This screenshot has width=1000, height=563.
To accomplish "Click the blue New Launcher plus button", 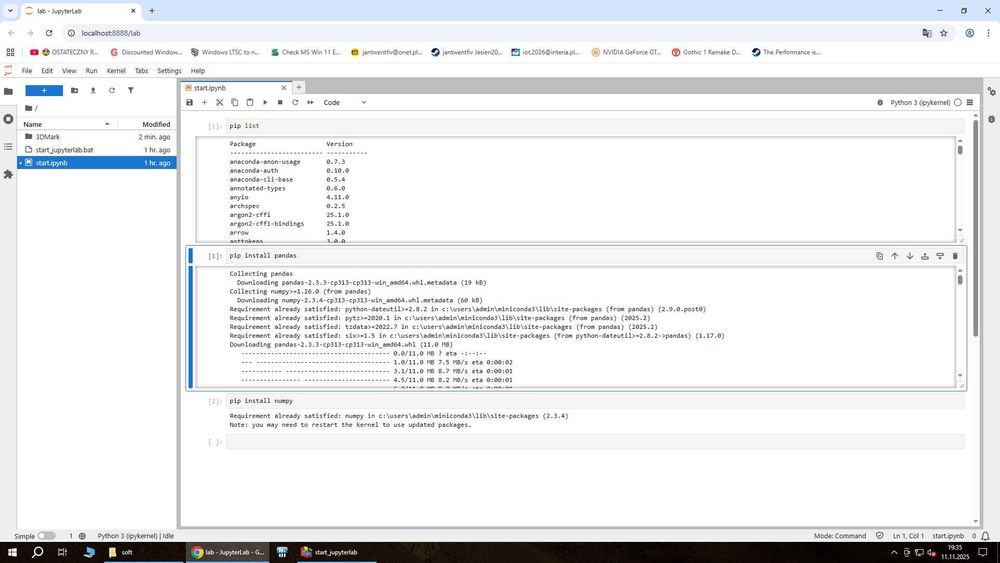I will tap(44, 91).
